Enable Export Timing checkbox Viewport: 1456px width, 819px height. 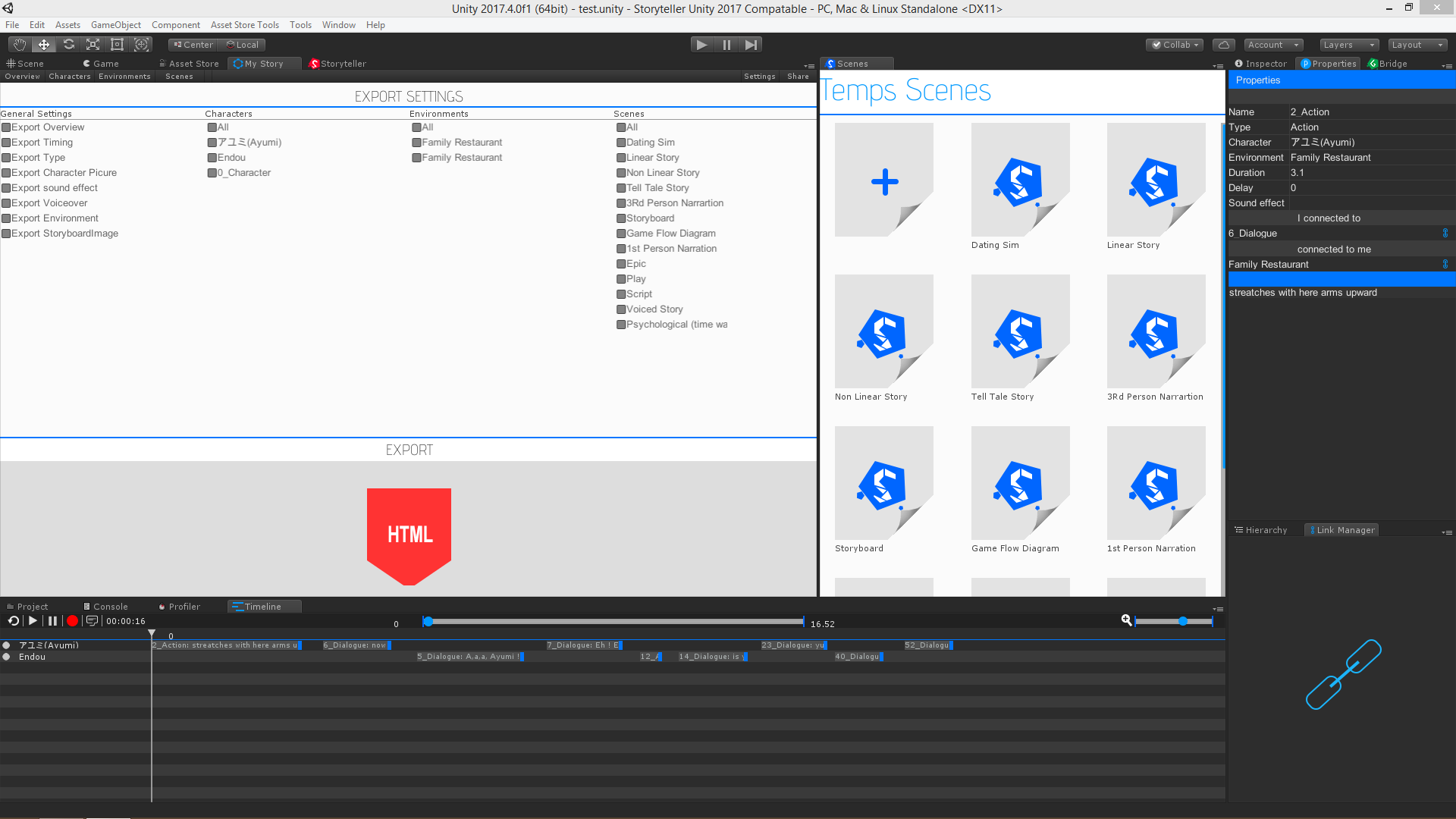click(6, 143)
